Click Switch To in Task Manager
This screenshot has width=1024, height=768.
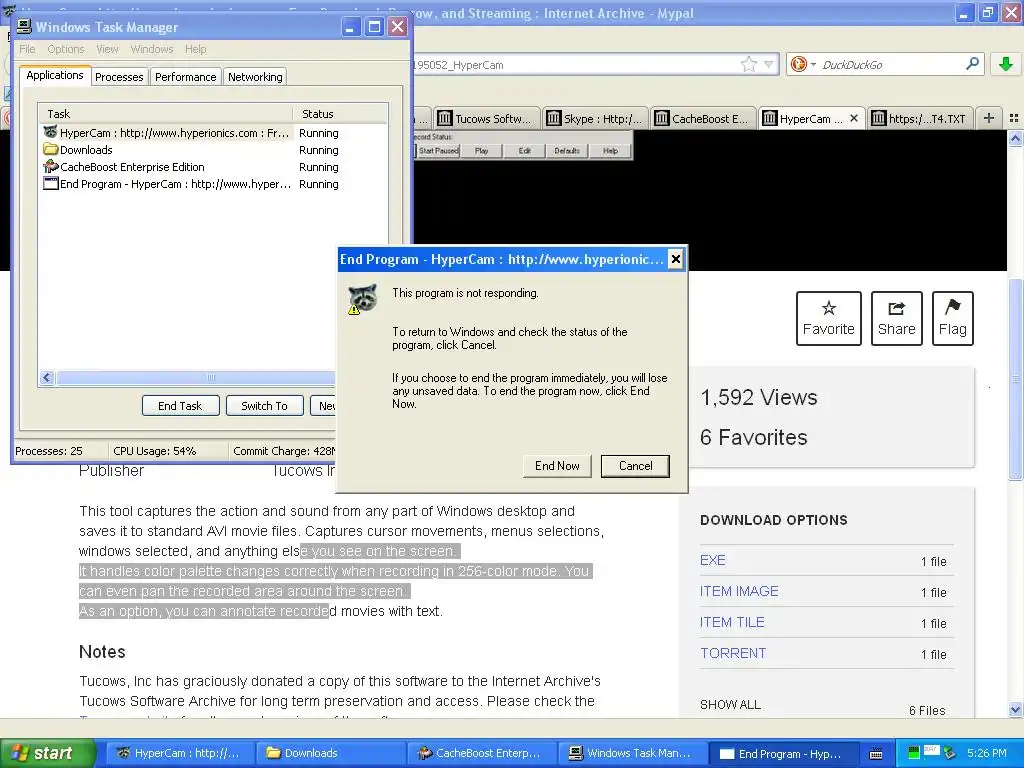[264, 406]
